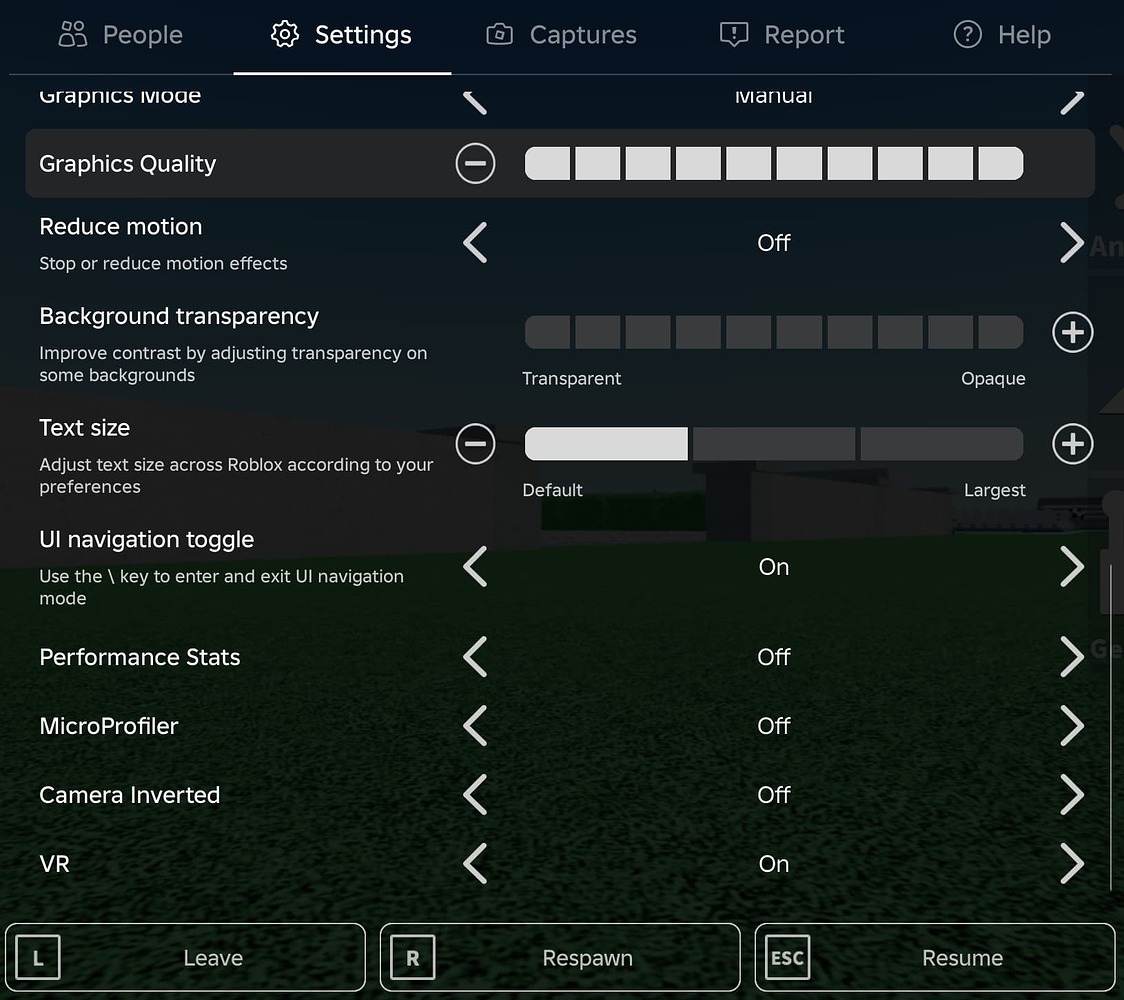Click the Background transparency slider bar

coord(773,332)
